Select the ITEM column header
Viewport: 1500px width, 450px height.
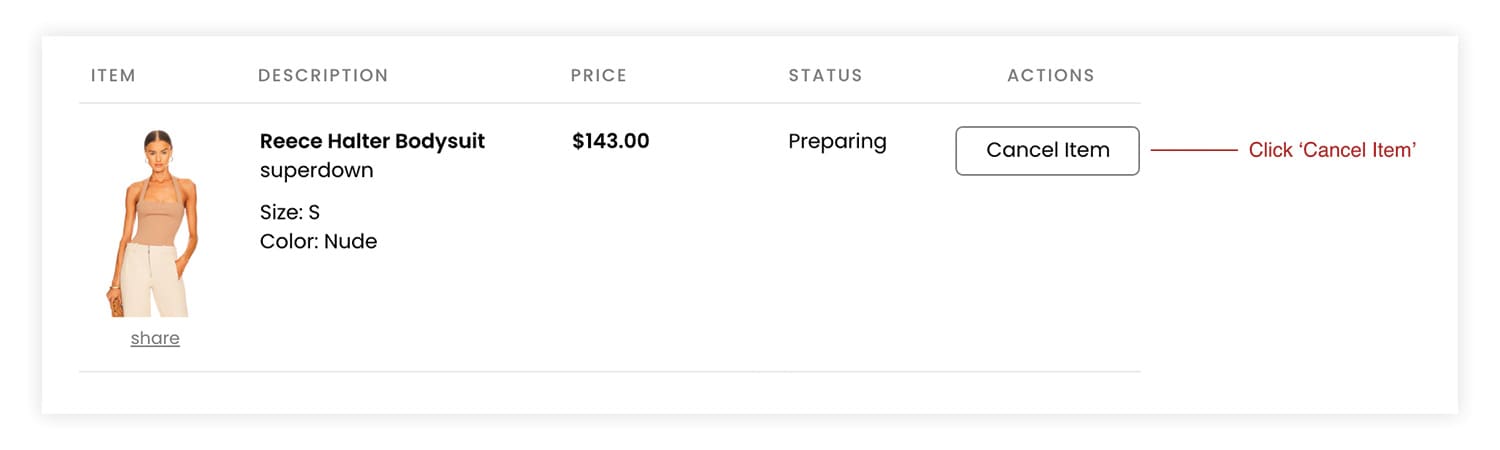pyautogui.click(x=113, y=76)
